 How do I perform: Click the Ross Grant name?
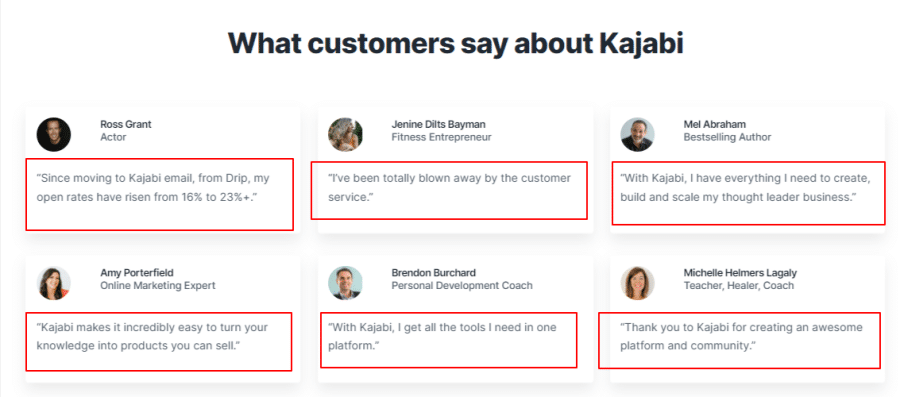(126, 124)
